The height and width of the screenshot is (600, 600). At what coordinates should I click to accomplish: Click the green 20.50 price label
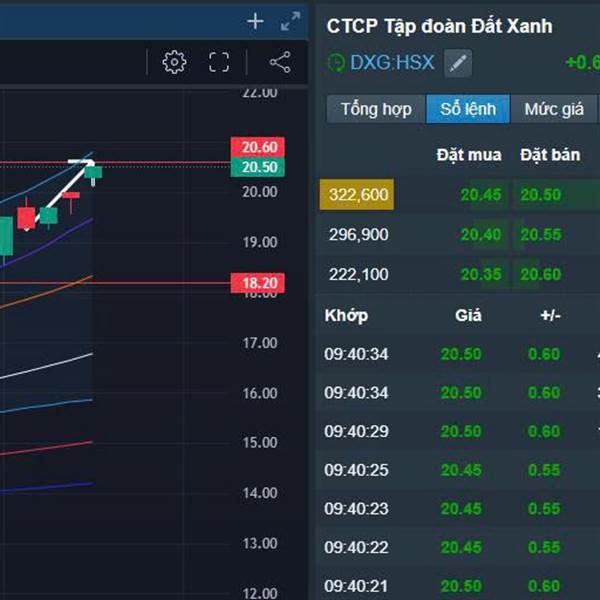(258, 167)
